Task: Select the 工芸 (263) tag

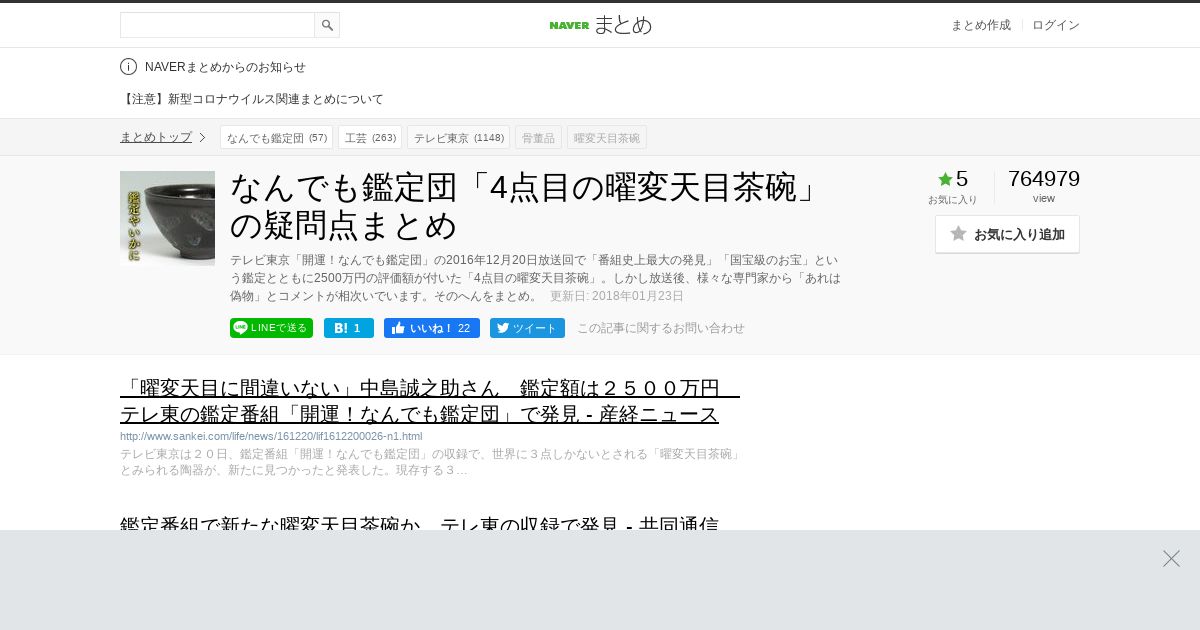Action: 370,137
